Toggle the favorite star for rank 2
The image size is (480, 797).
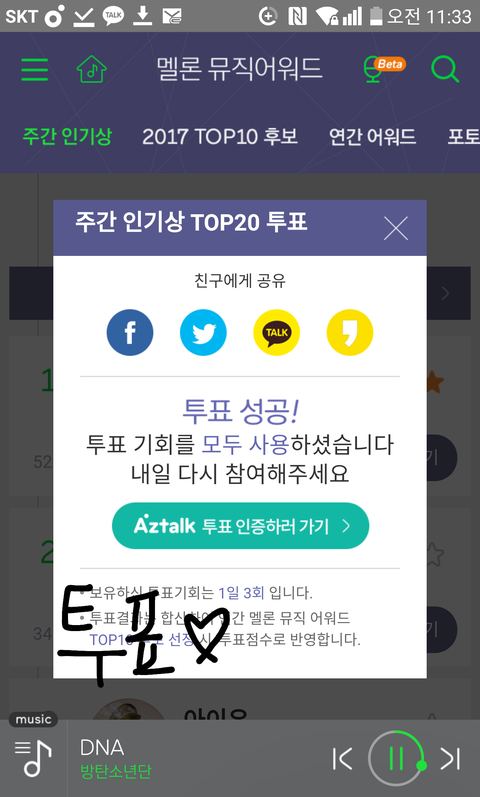point(434,555)
